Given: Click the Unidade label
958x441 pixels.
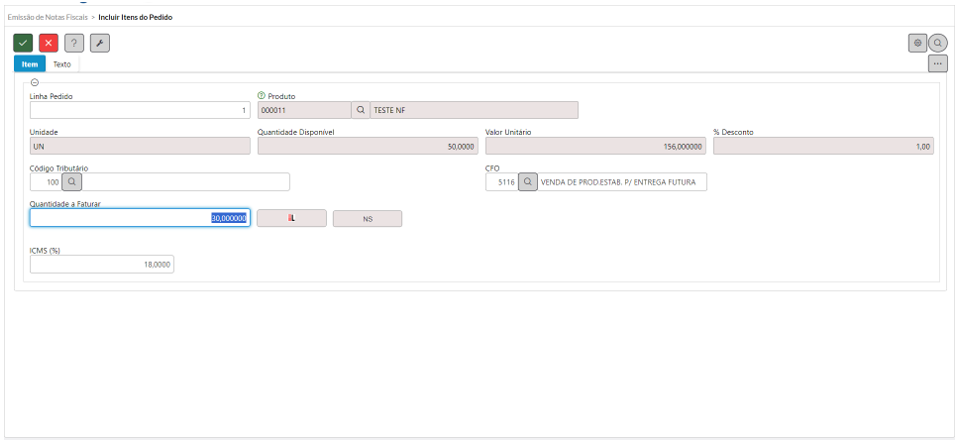Looking at the screenshot, I should [43, 132].
